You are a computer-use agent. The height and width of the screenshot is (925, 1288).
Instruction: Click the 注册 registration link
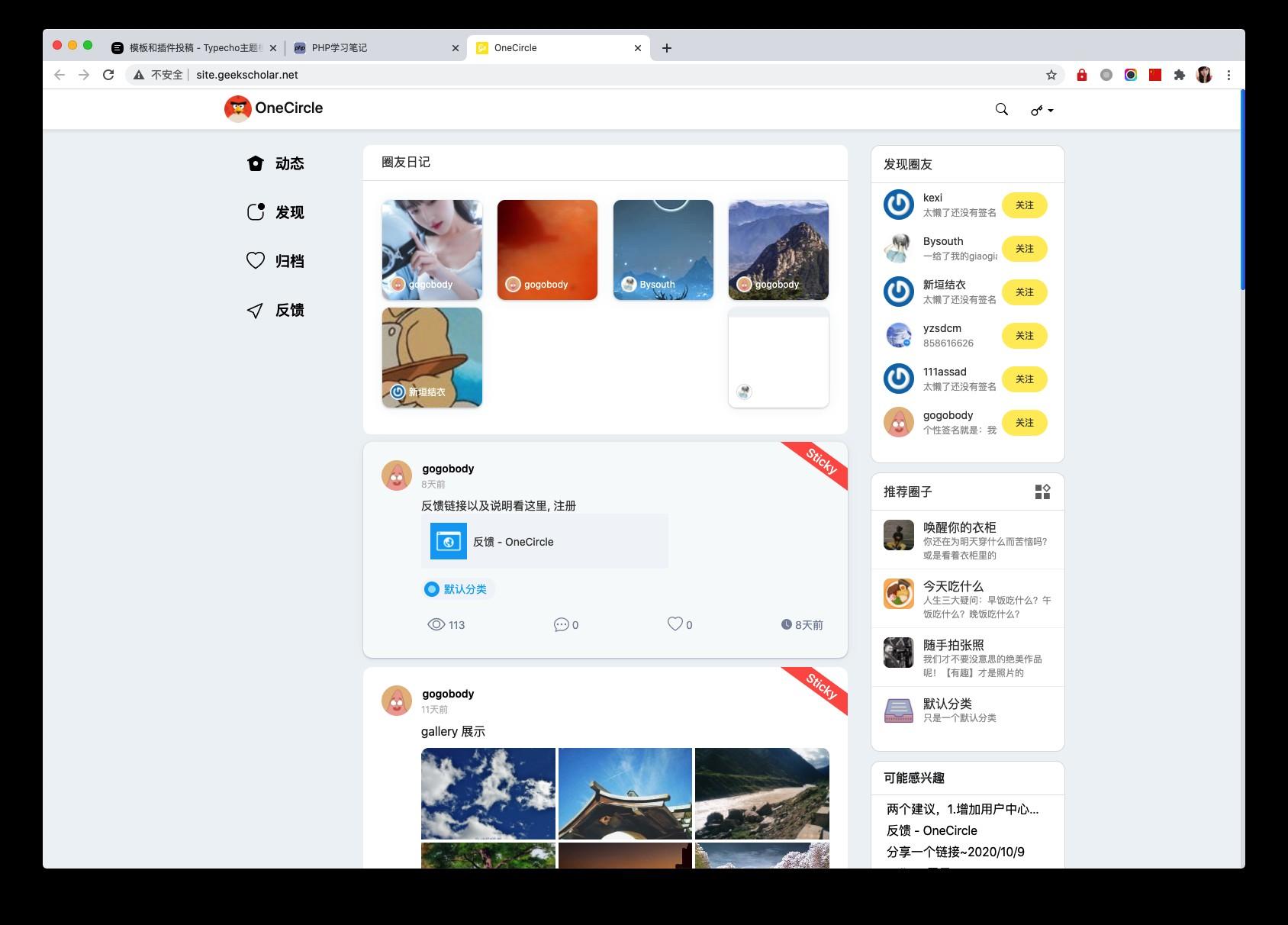[566, 505]
